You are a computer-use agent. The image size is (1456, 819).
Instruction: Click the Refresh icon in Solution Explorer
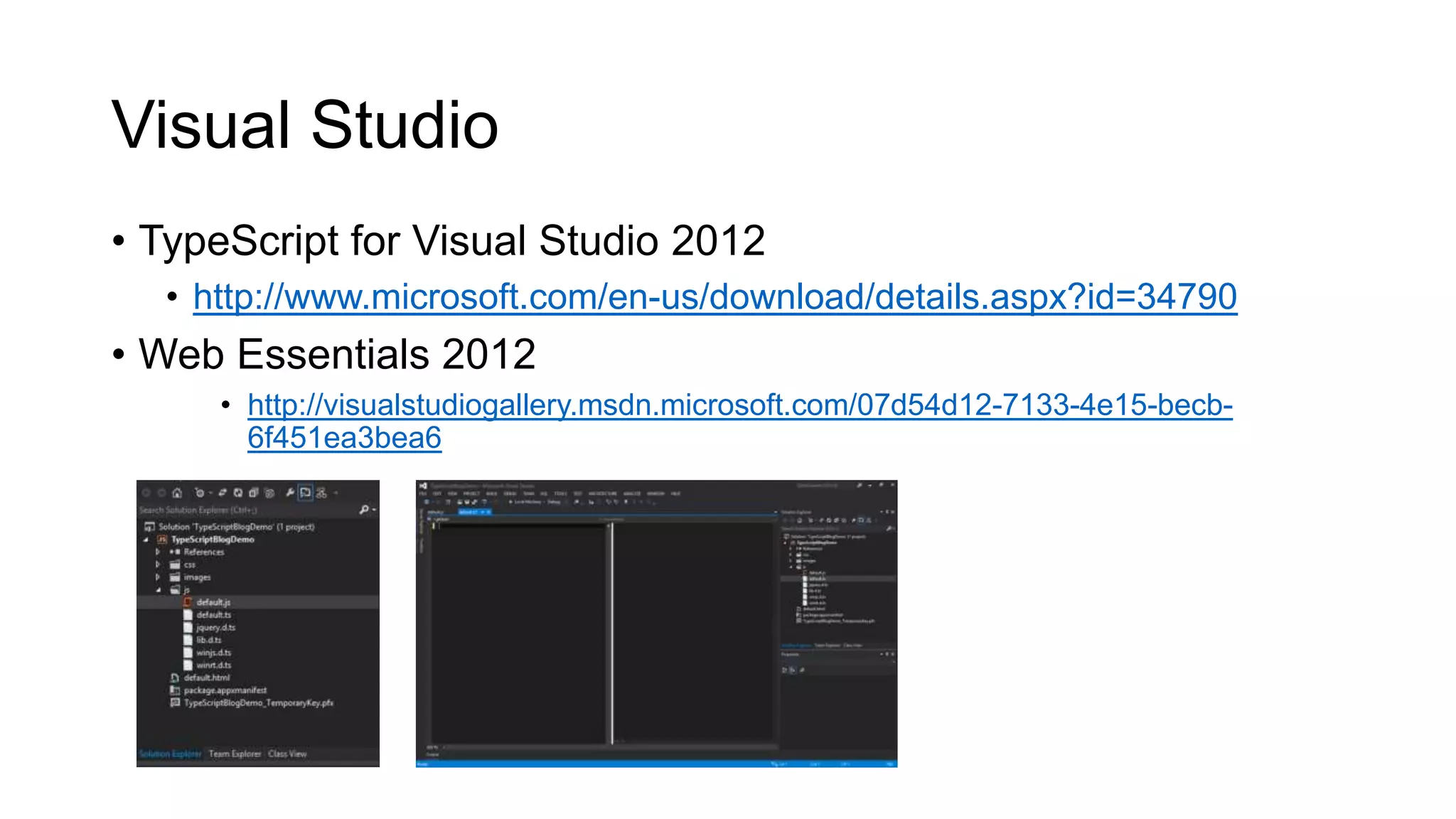(238, 493)
